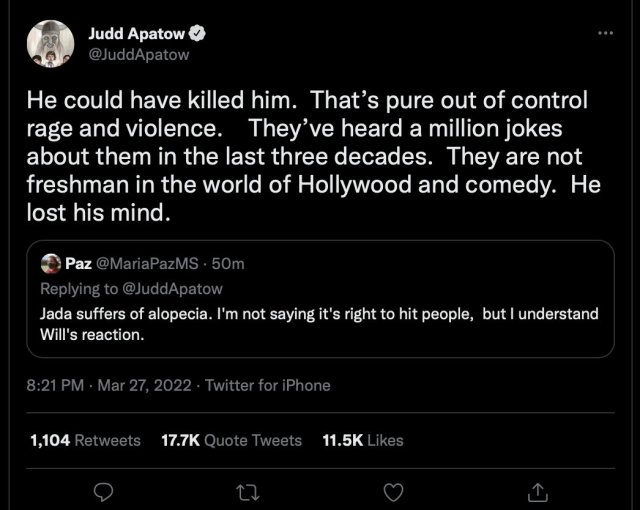Like the tweet with heart icon
The width and height of the screenshot is (640, 510).
[395, 489]
